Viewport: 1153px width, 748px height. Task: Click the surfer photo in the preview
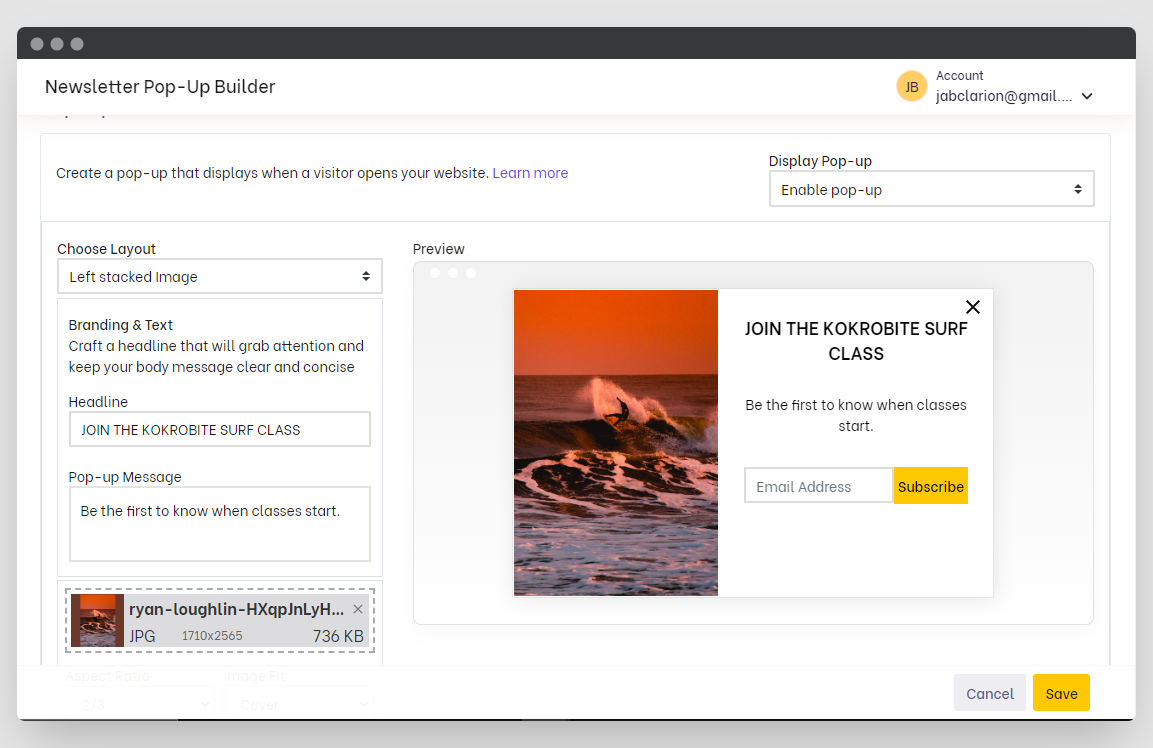tap(615, 443)
